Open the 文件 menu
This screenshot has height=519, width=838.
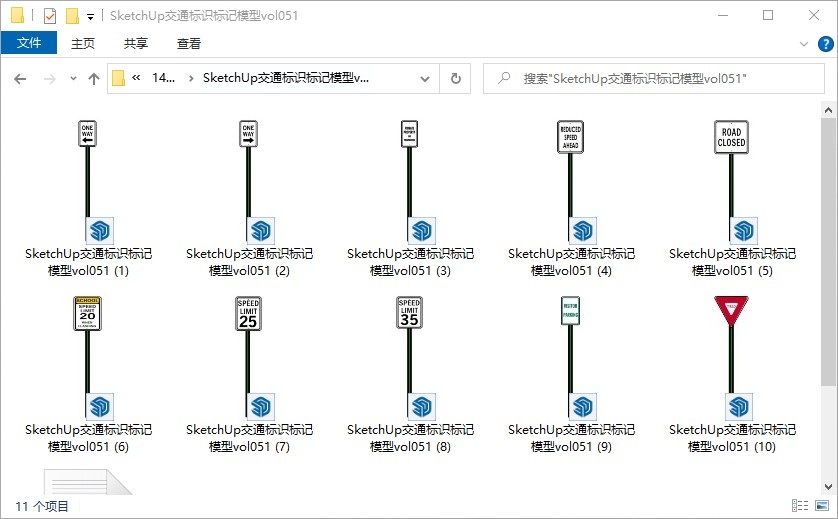tap(29, 43)
